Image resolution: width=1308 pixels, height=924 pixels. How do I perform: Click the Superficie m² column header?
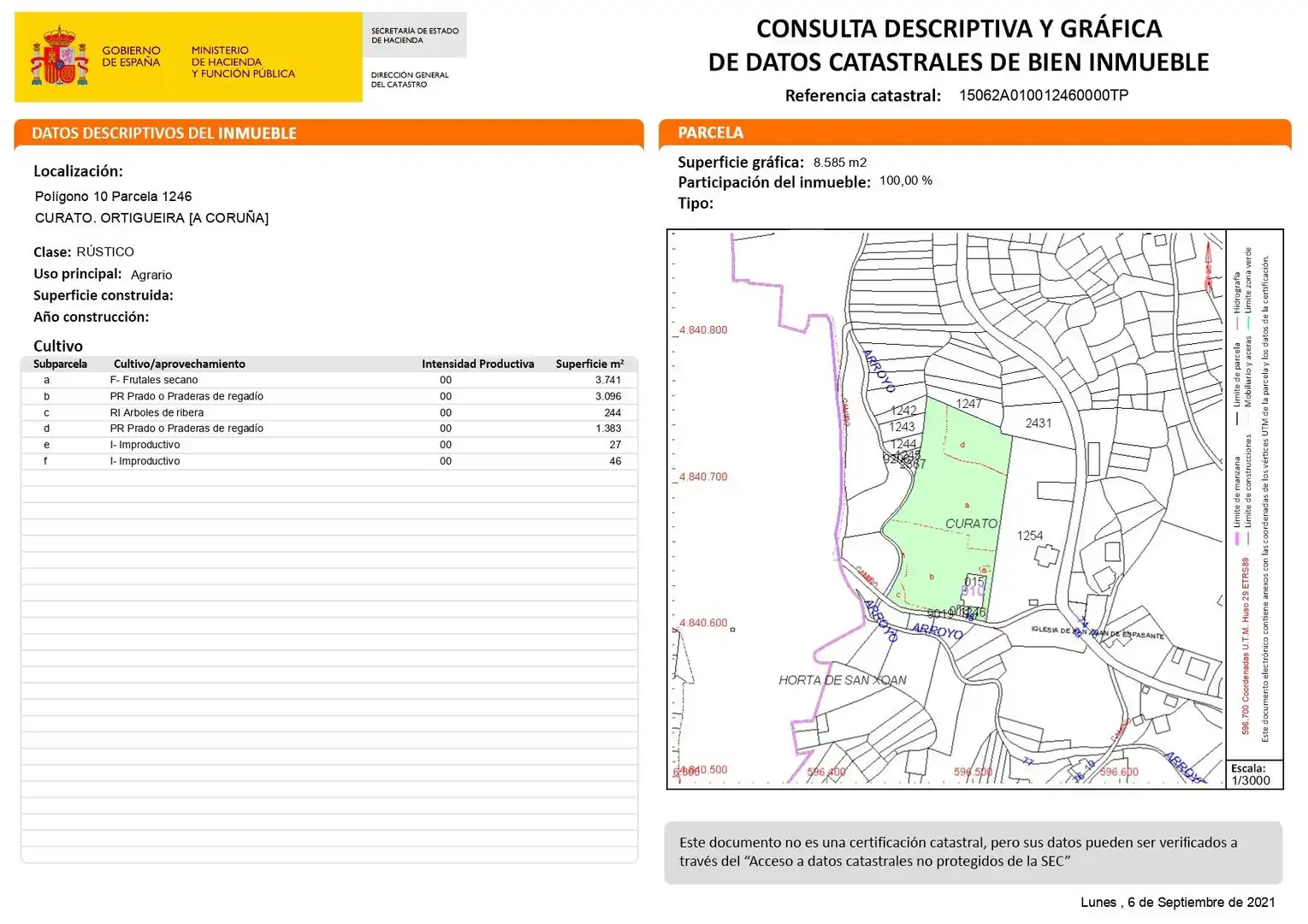[589, 364]
